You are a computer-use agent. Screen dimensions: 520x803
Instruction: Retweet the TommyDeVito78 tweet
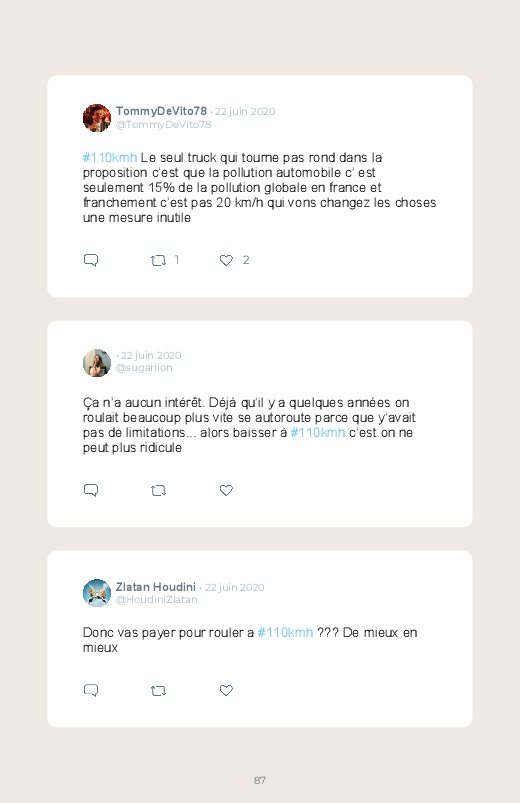coord(158,261)
